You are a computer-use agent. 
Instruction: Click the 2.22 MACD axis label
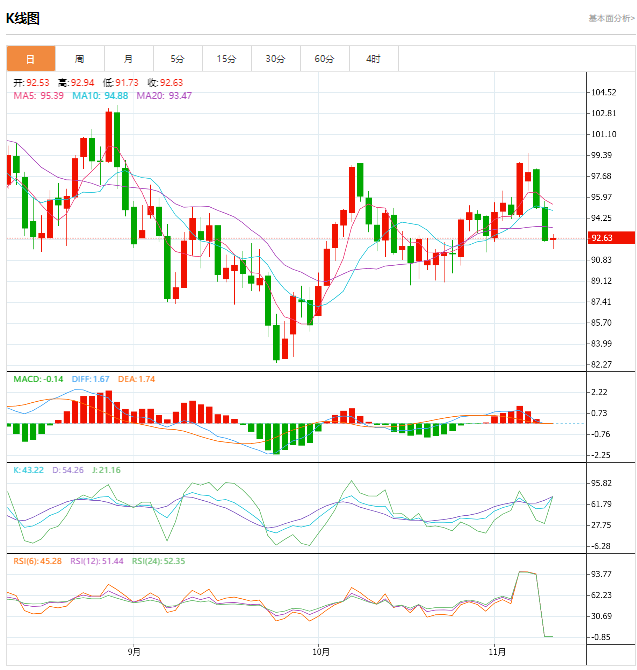coord(599,392)
